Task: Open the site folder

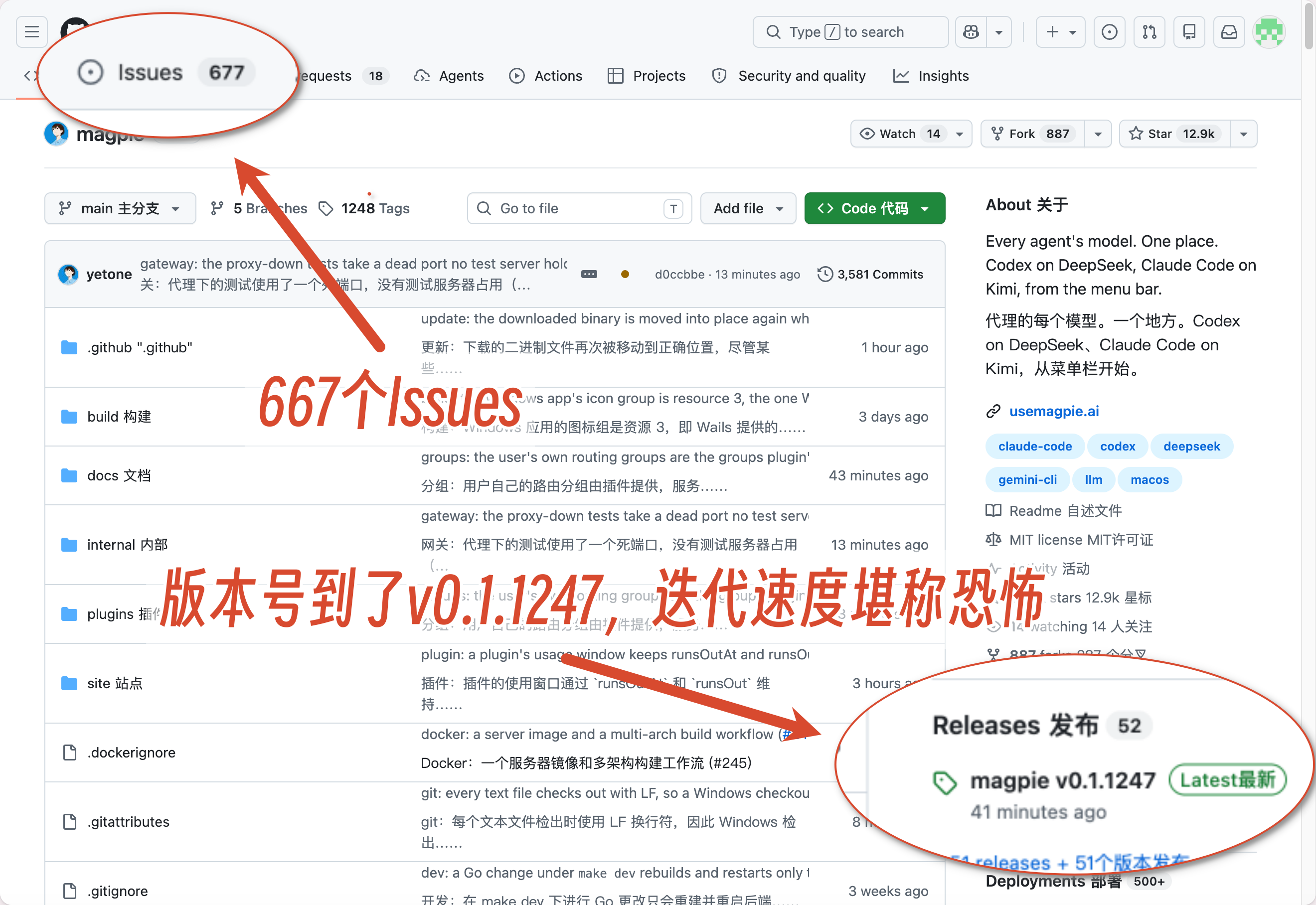Action: tap(115, 683)
